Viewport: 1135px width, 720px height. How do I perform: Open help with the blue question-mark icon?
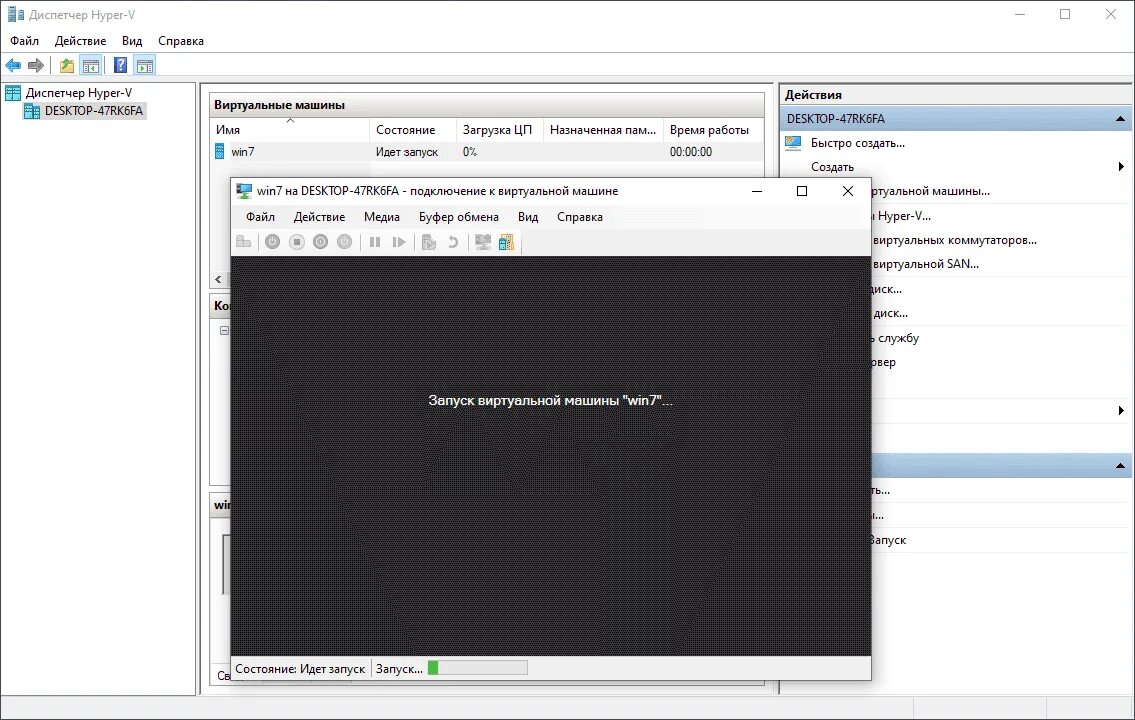(x=121, y=66)
